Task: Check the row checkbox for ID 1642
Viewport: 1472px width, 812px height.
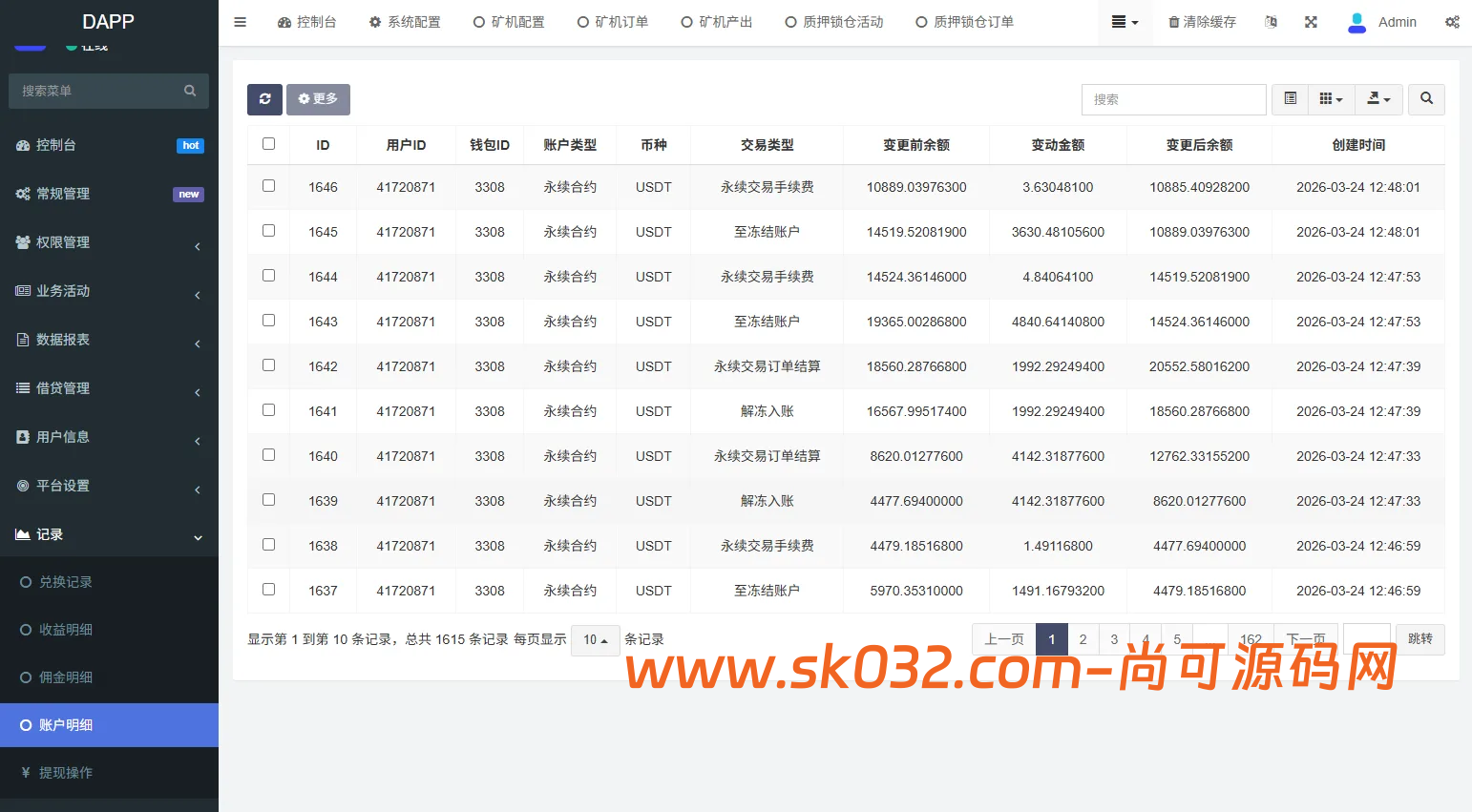Action: pyautogui.click(x=268, y=365)
